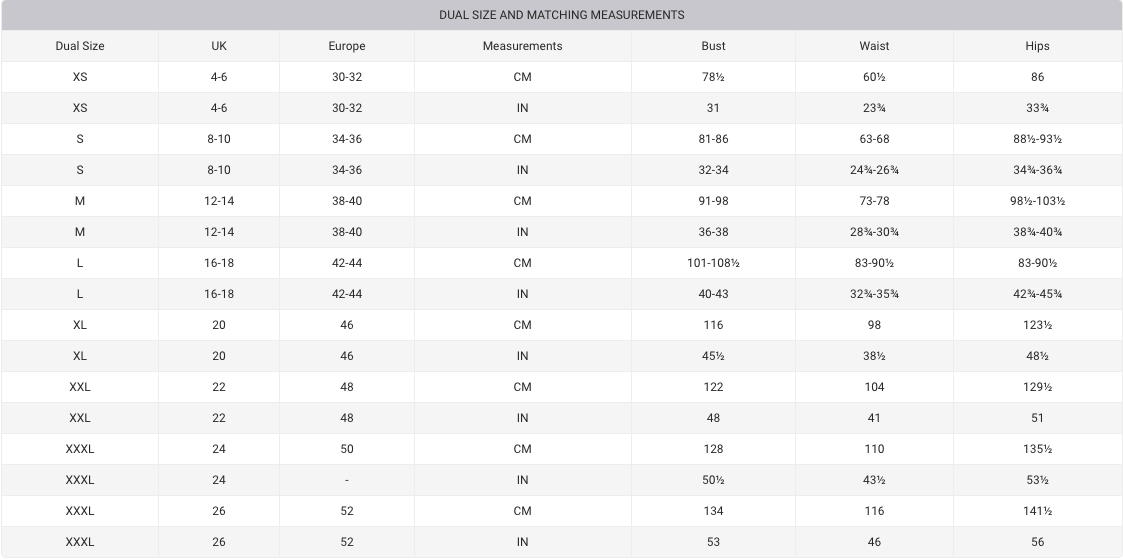Select the L bust range 40-43
The image size is (1123, 560).
click(x=713, y=294)
